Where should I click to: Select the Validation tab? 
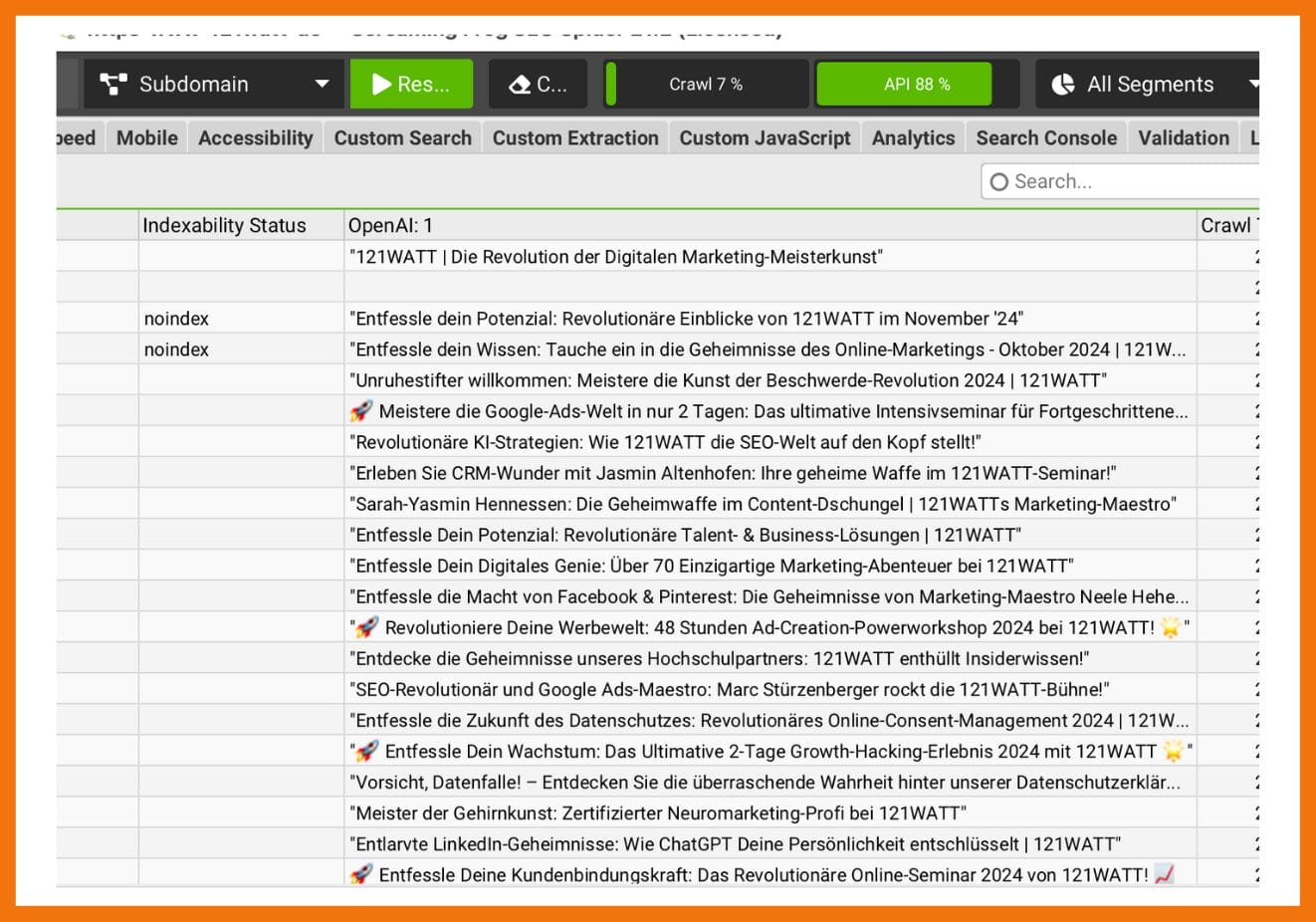click(1184, 138)
